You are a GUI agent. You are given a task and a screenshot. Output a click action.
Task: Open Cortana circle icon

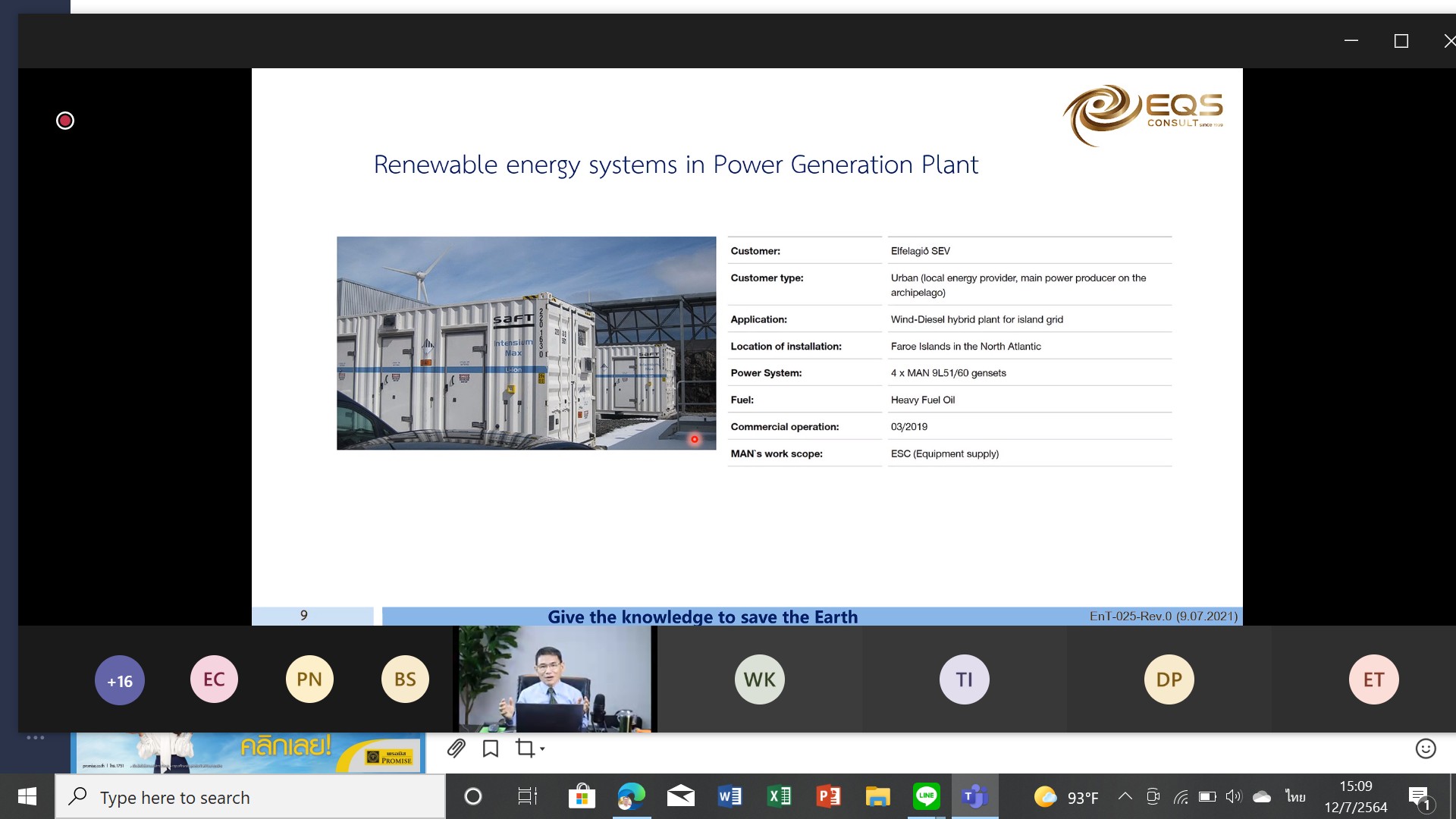point(473,796)
